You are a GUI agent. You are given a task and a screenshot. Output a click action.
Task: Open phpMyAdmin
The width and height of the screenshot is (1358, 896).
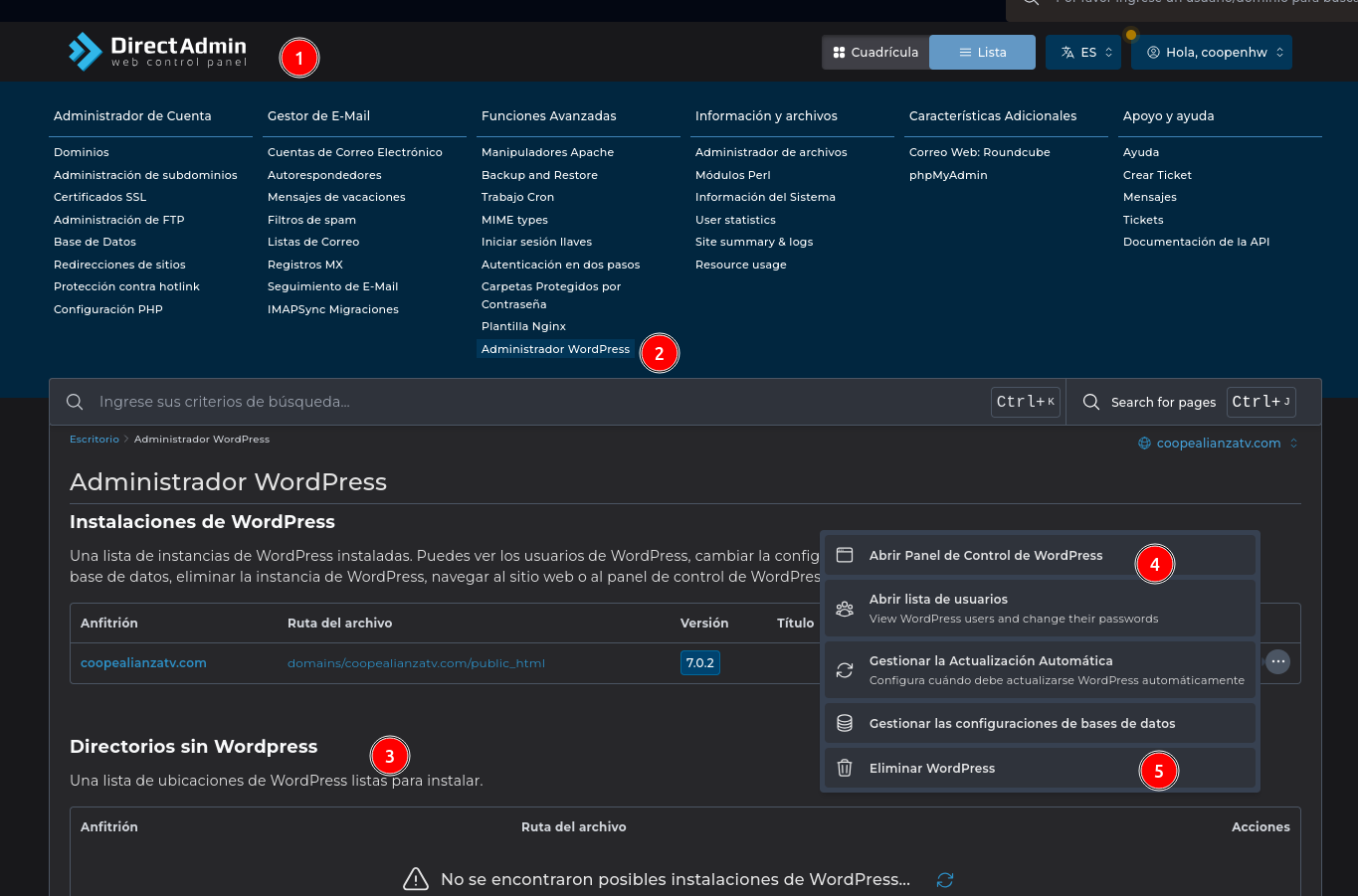point(948,175)
